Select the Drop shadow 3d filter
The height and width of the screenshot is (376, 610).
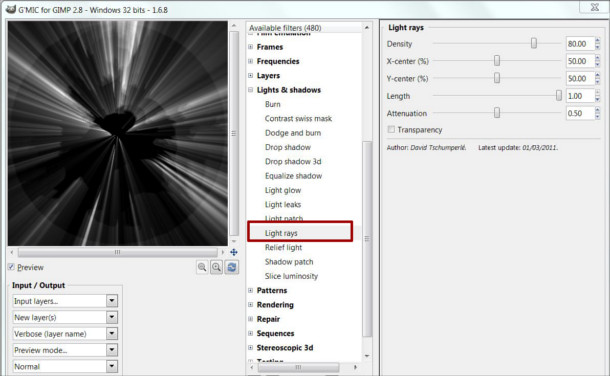(293, 161)
